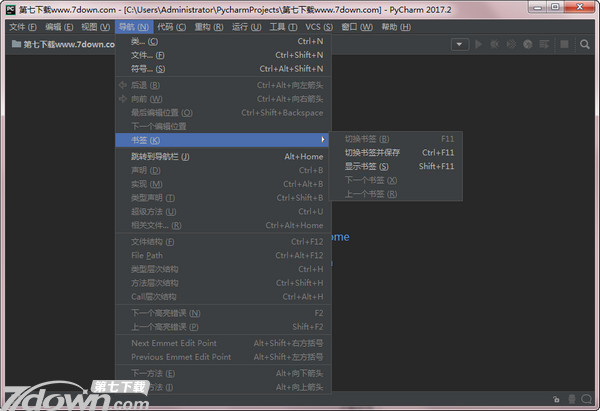Open the 文件 (F) menu

coord(23,27)
